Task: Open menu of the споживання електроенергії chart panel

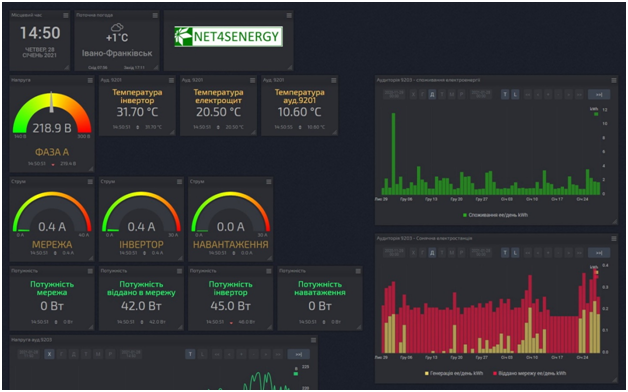Action: click(x=614, y=80)
